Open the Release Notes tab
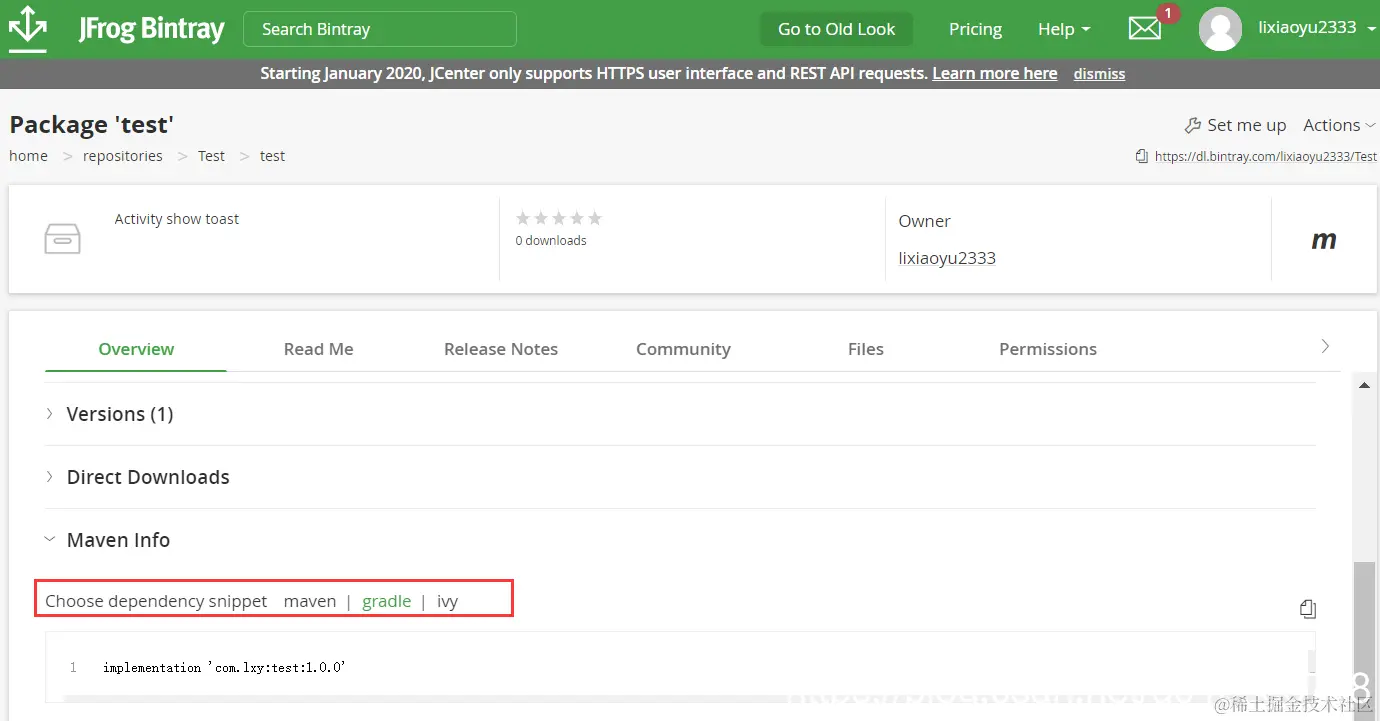 tap(501, 349)
